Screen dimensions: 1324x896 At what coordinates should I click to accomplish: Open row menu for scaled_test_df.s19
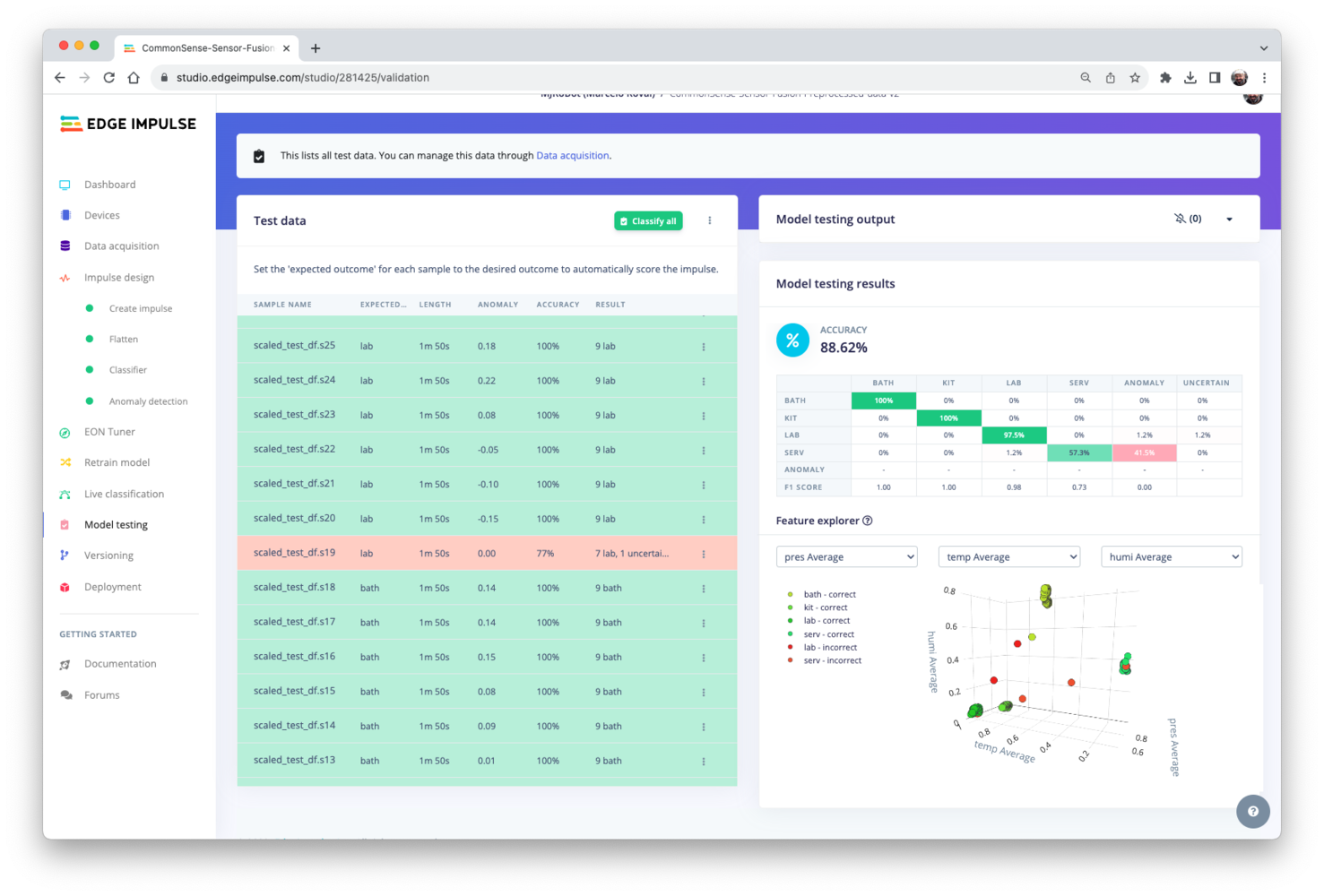point(704,554)
